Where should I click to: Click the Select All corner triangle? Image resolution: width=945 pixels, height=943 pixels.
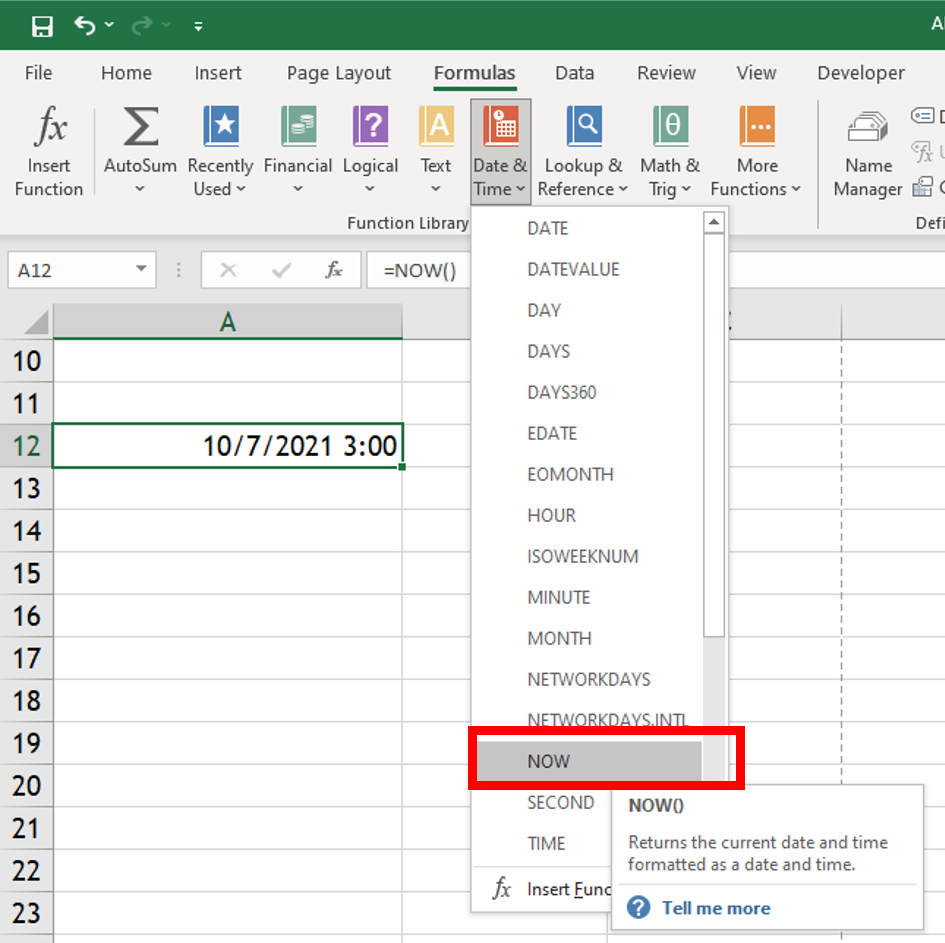pyautogui.click(x=36, y=321)
